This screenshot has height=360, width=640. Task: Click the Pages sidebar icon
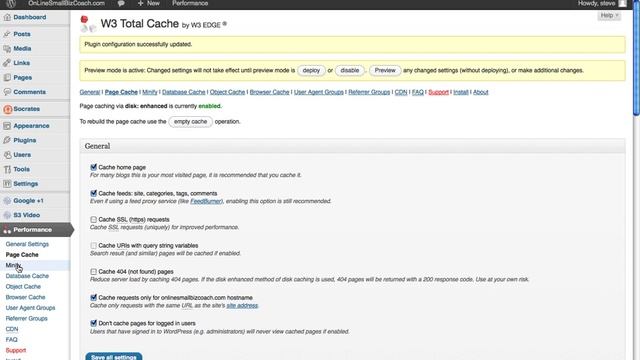(x=7, y=78)
